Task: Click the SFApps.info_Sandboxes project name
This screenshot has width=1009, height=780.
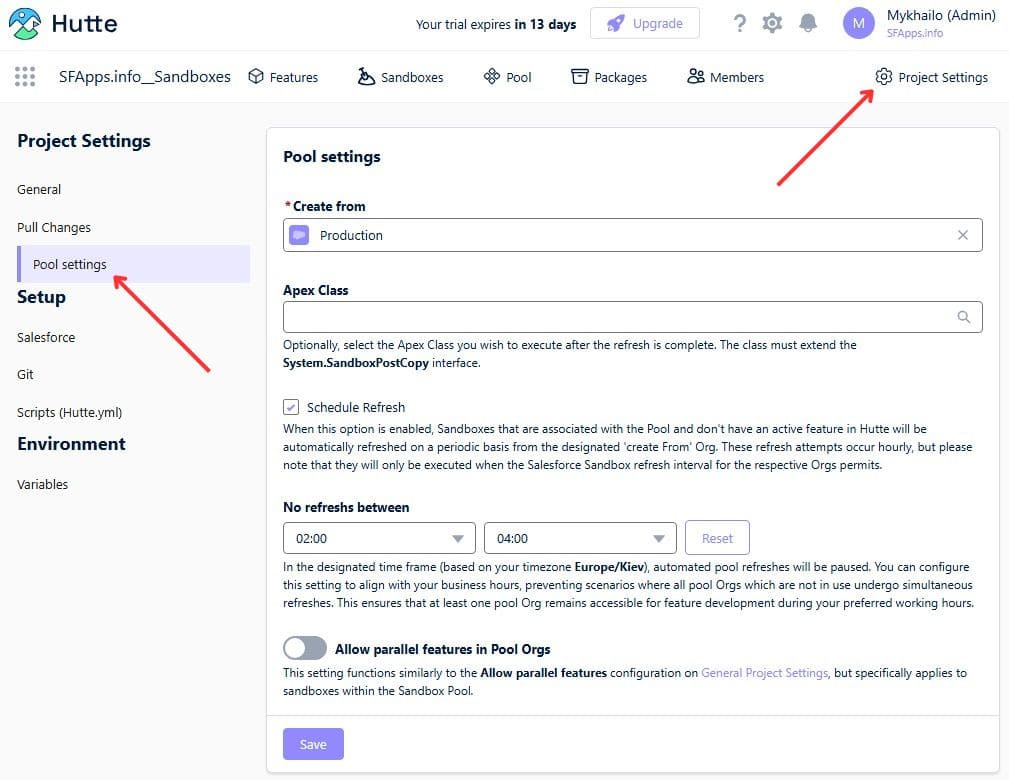Action: tap(145, 77)
